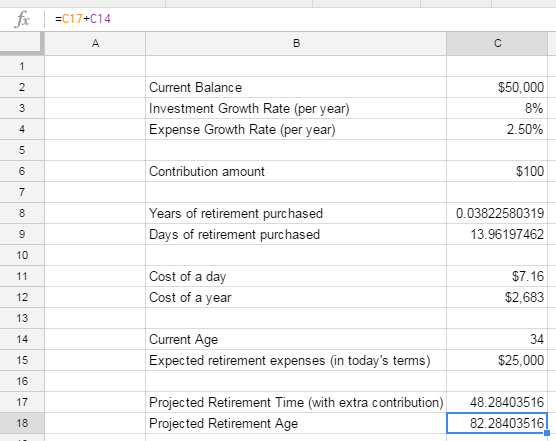Click the 13.96197462 days value cell

[497, 234]
